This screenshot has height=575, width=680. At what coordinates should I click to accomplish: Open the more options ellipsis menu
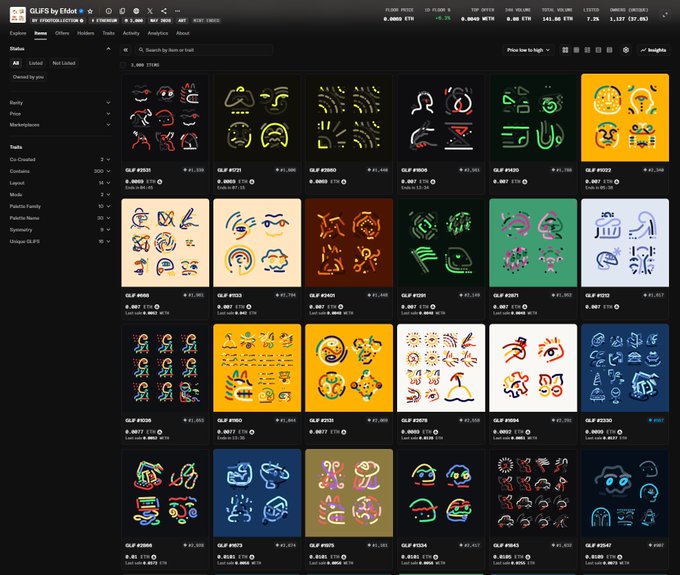[177, 11]
